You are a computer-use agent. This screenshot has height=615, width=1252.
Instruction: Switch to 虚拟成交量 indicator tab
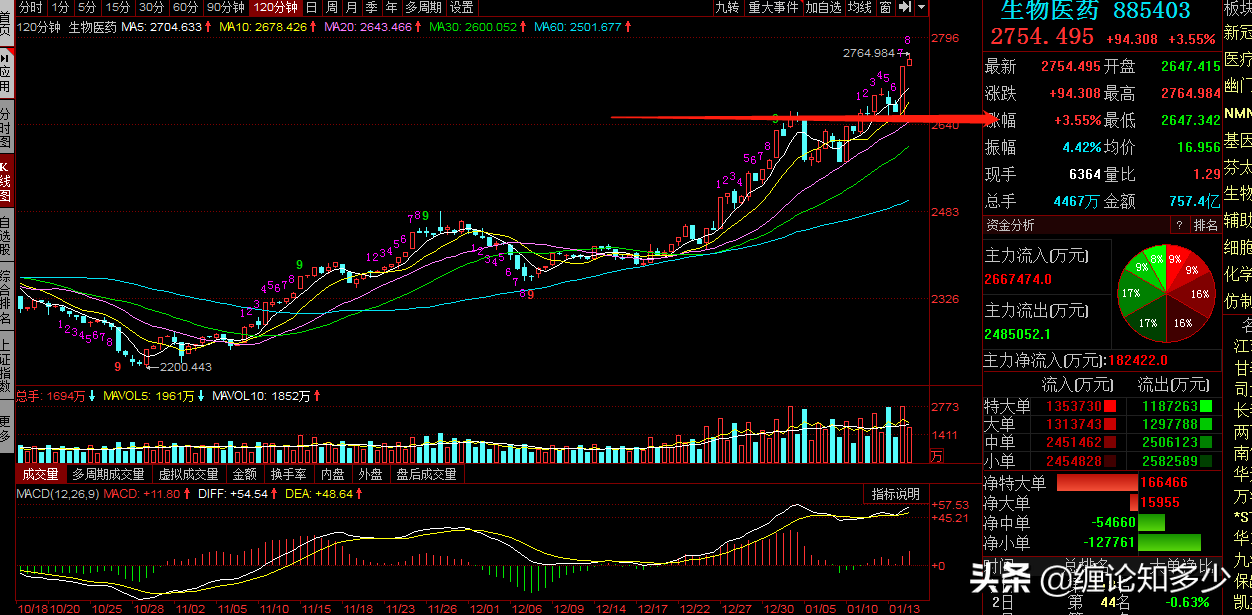(x=188, y=474)
